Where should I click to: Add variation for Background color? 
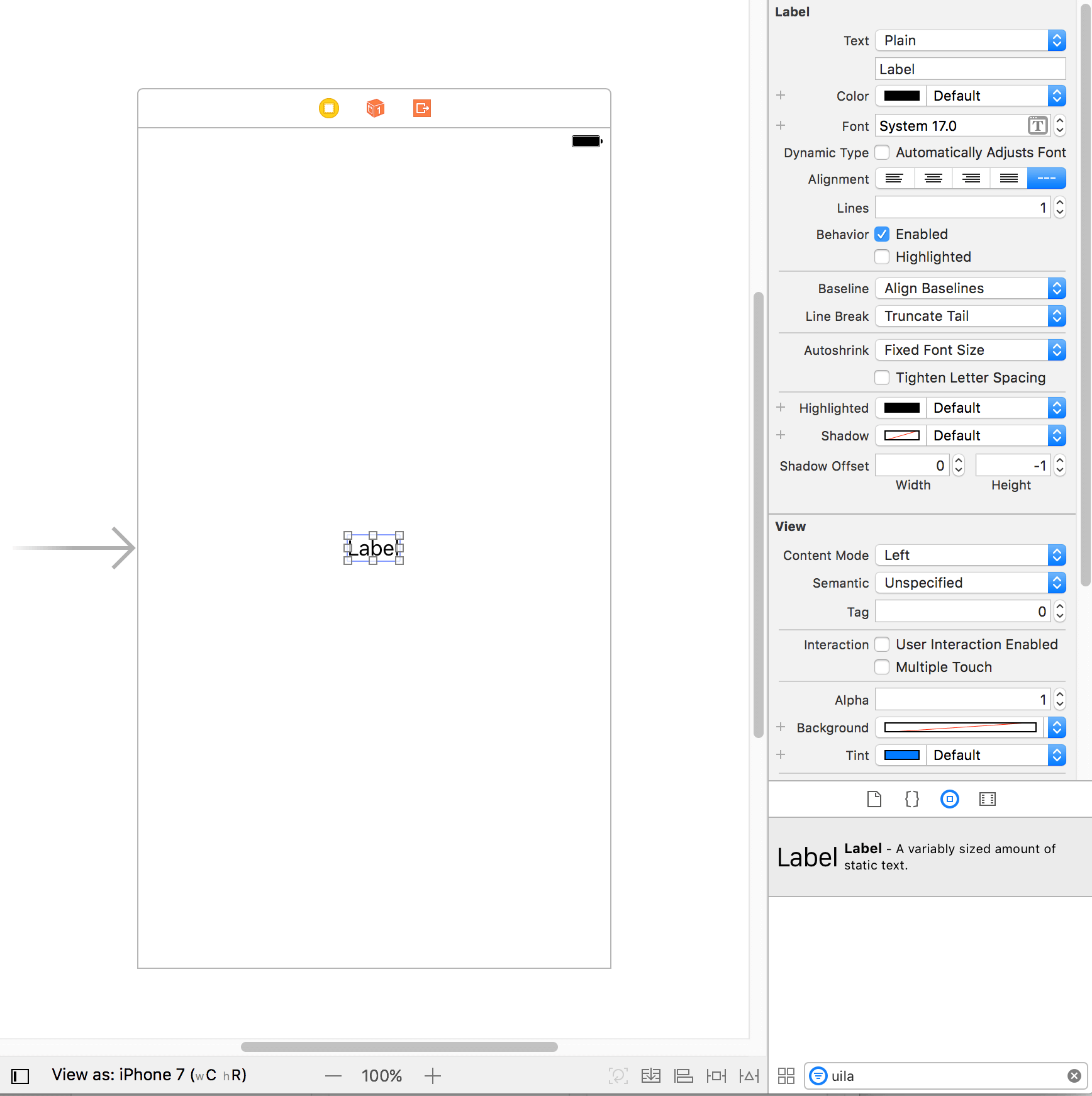[x=781, y=727]
